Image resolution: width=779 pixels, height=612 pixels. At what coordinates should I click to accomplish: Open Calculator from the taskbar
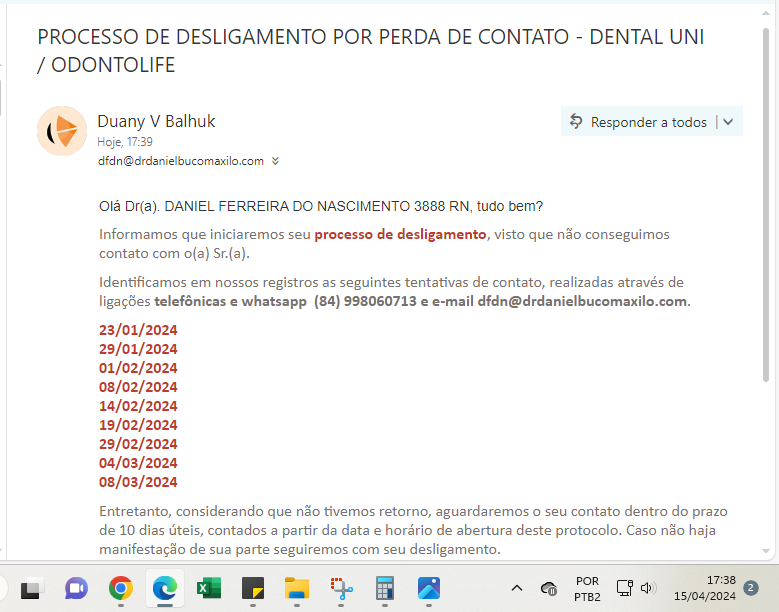point(385,589)
